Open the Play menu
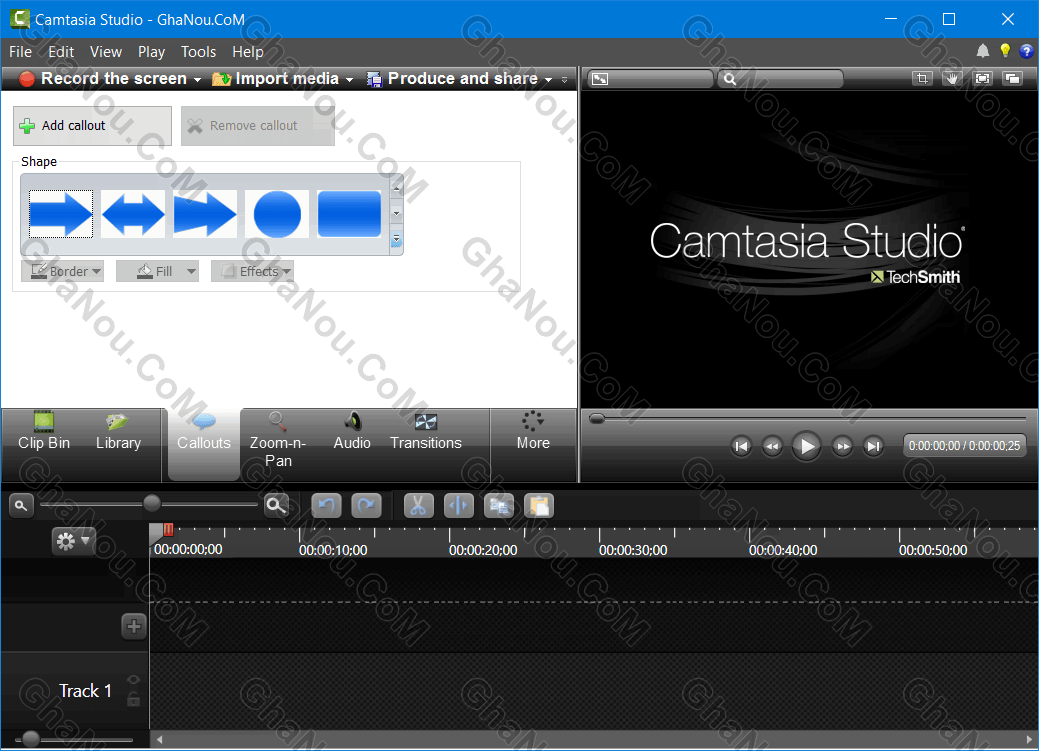1039x751 pixels. [151, 52]
